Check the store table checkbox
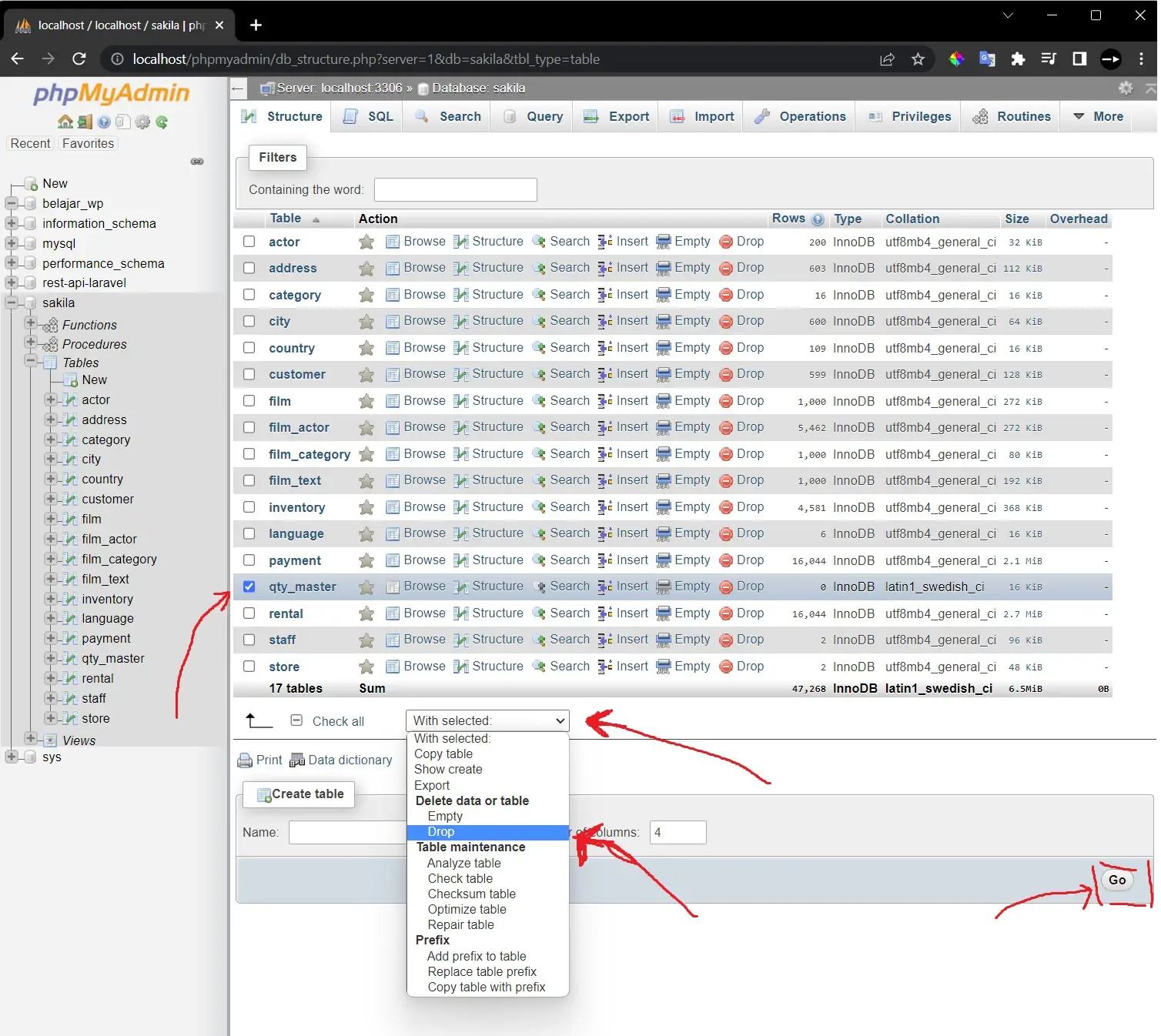1161x1036 pixels. (249, 667)
